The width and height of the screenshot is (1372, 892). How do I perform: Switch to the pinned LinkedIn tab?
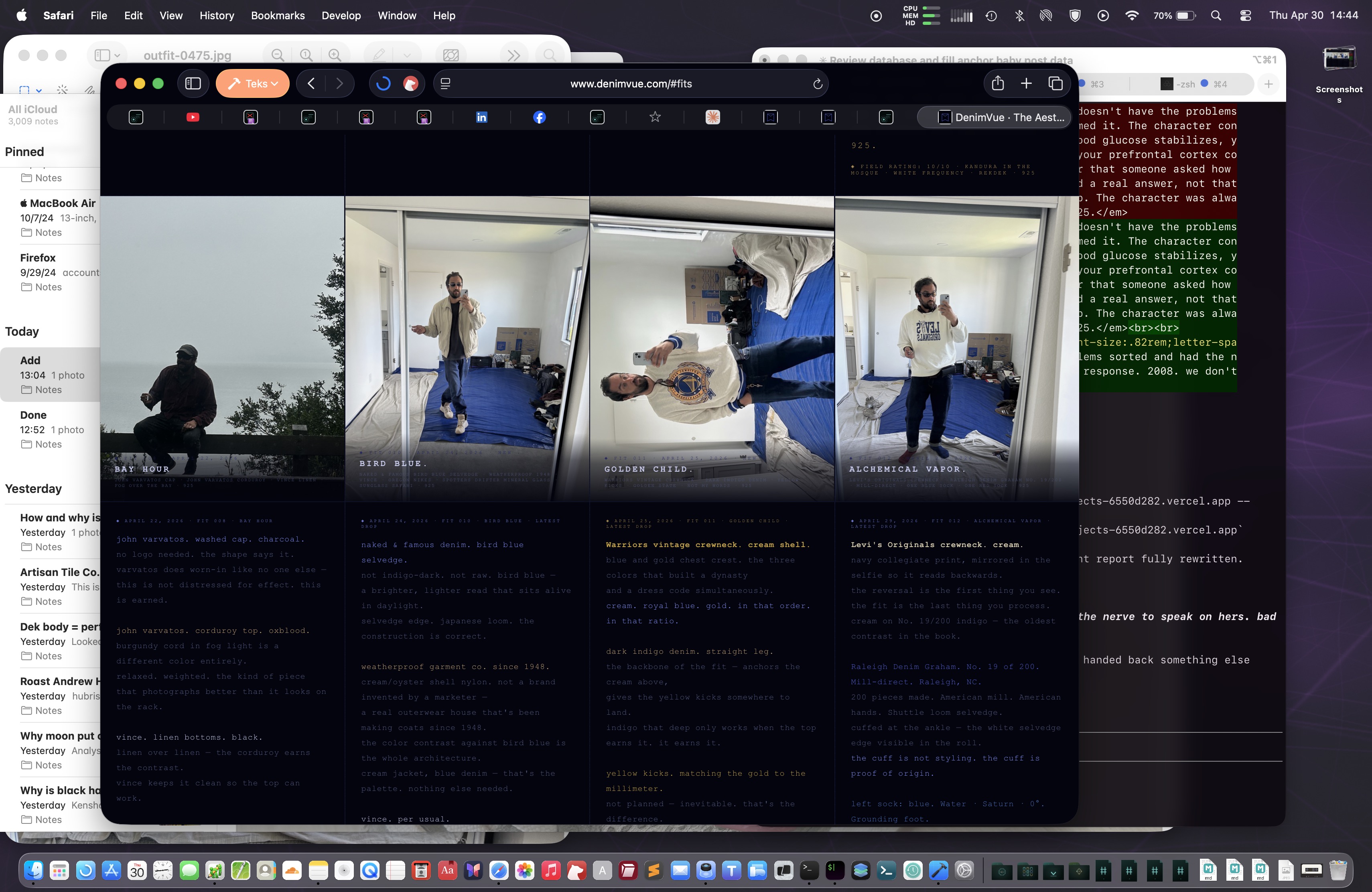[481, 118]
